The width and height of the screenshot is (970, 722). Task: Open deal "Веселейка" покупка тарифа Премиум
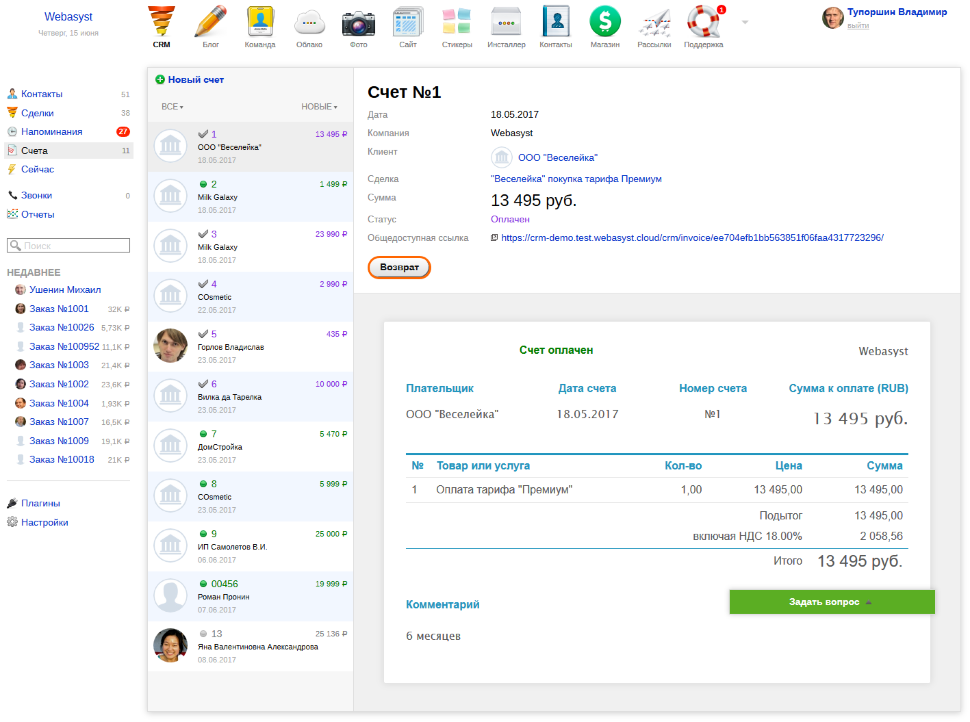(576, 179)
